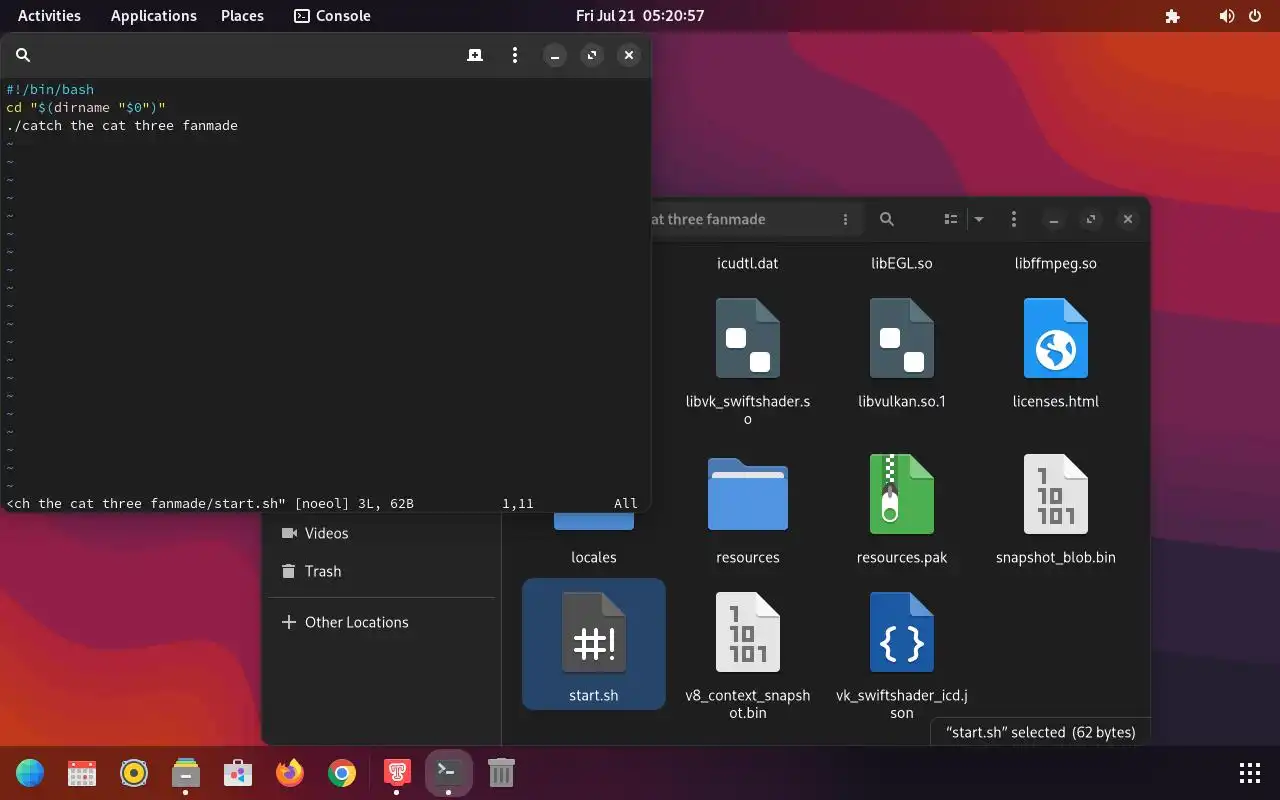Open the clock and calendar panel

coord(640,16)
